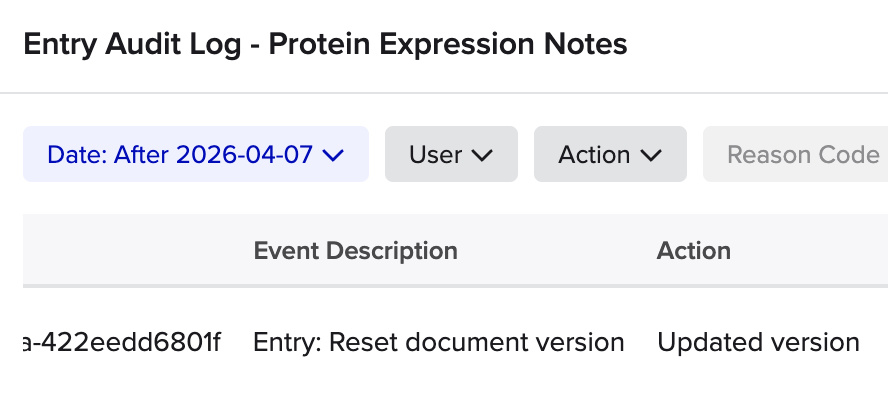Expand the Action filter dropdown
The height and width of the screenshot is (406, 888).
pyautogui.click(x=610, y=155)
